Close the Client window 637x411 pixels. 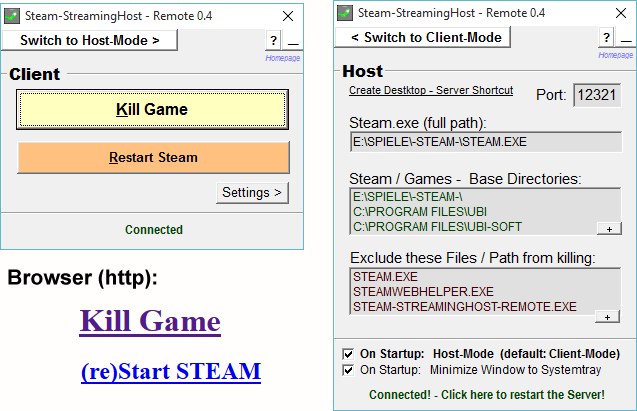[288, 16]
